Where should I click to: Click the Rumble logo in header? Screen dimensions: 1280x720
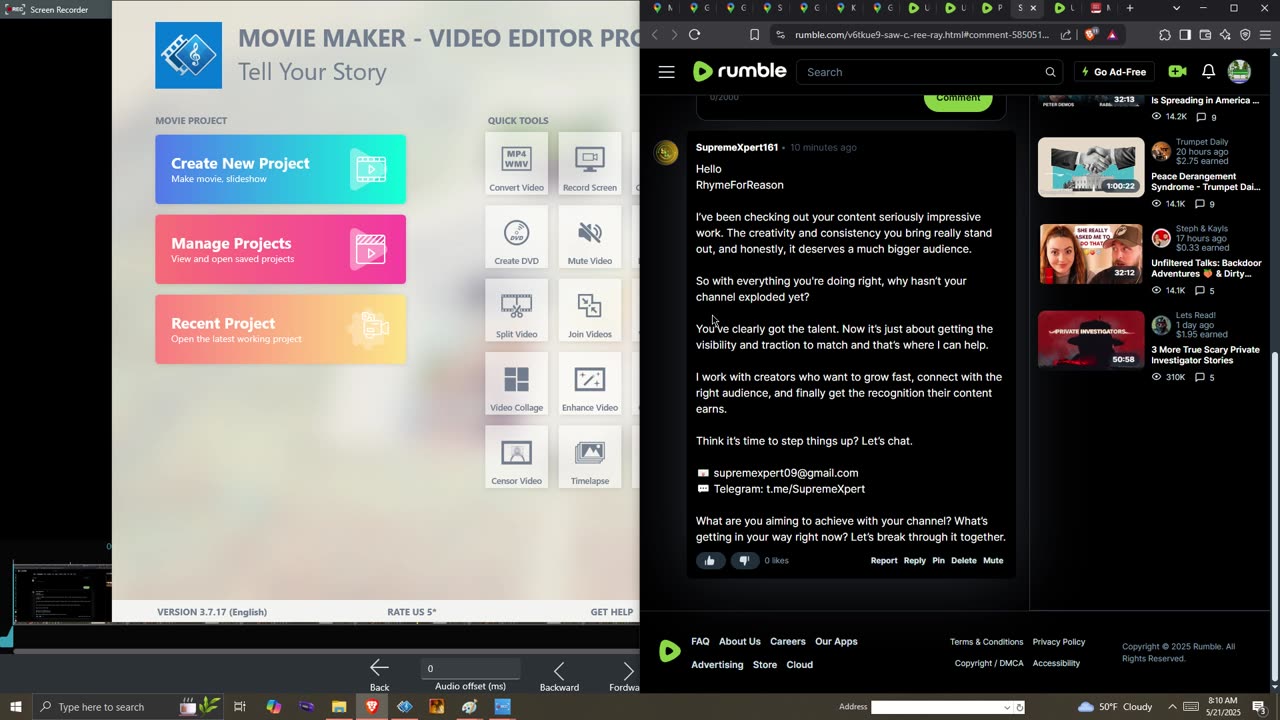click(x=740, y=71)
